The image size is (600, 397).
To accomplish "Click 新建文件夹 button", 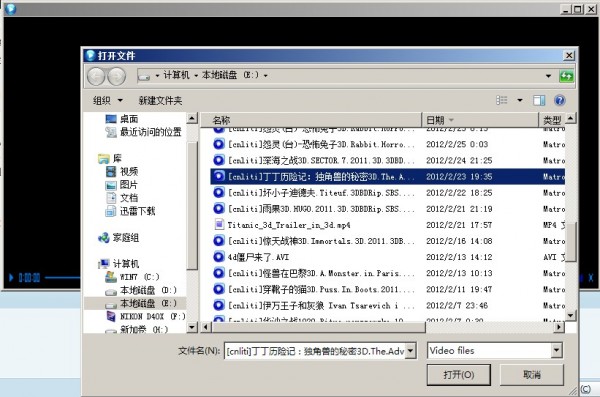I will (x=160, y=101).
